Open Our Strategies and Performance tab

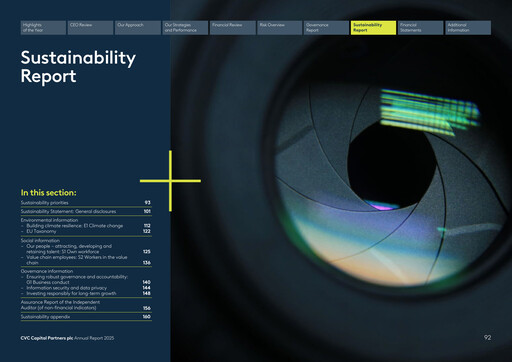(185, 28)
